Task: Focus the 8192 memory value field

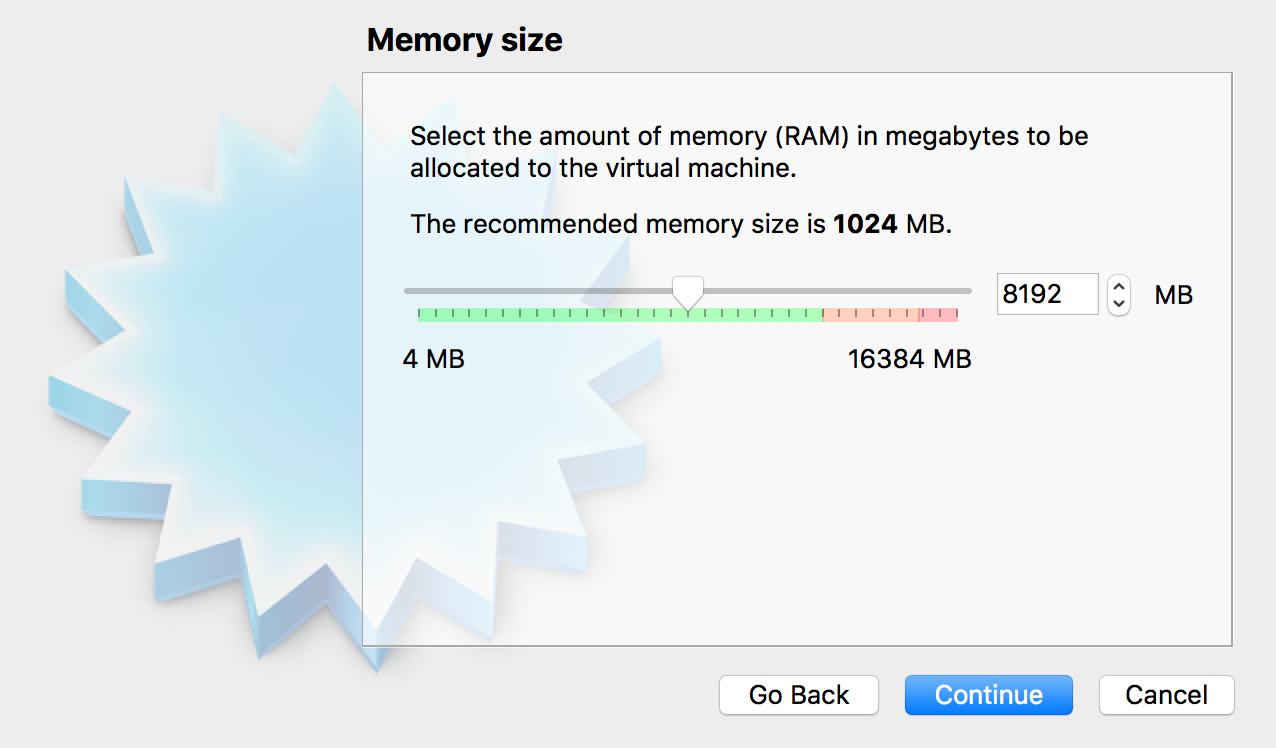Action: (x=1047, y=294)
